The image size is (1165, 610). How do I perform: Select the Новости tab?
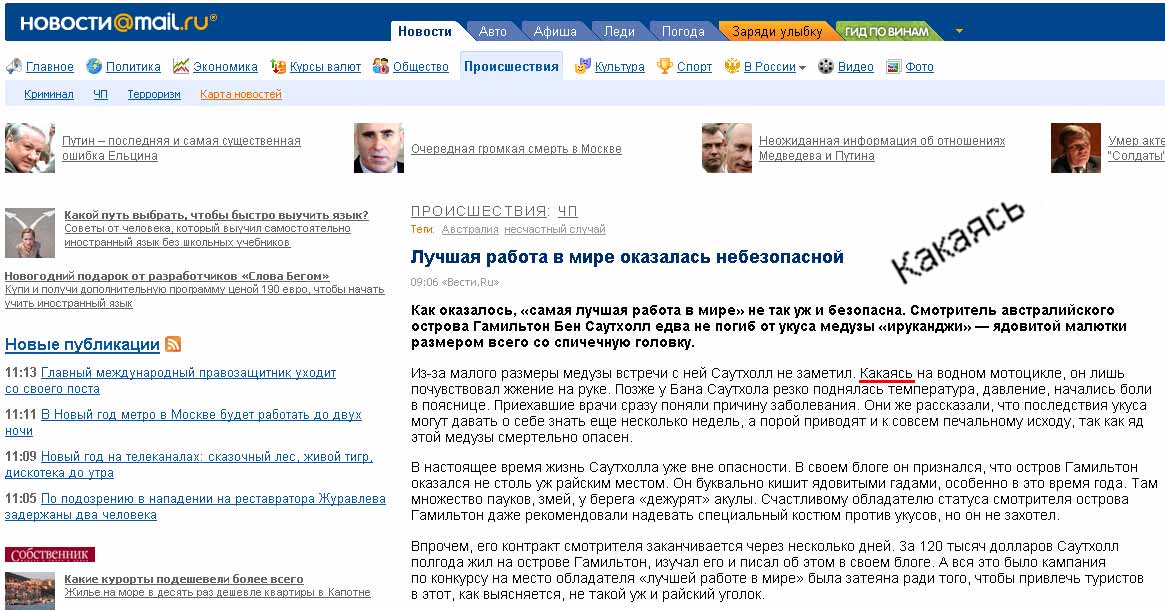(425, 31)
